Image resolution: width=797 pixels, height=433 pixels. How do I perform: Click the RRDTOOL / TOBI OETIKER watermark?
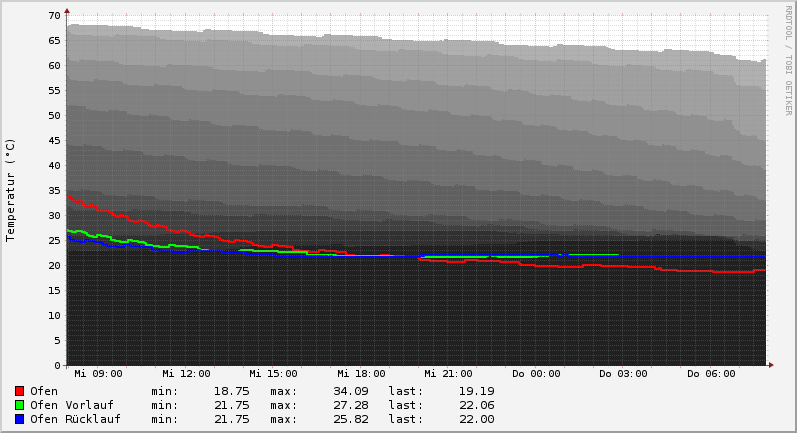(788, 60)
